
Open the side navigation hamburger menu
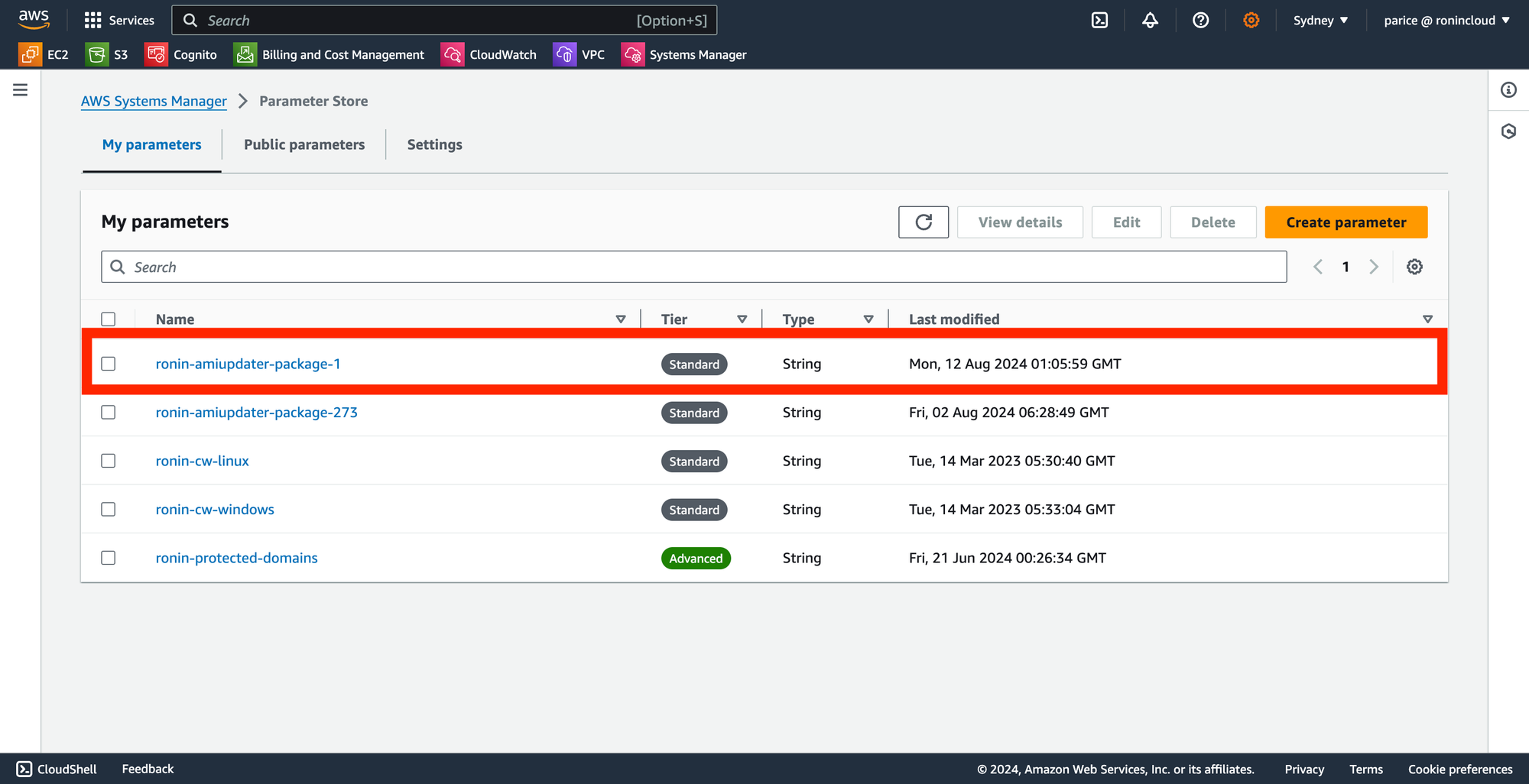(x=21, y=90)
